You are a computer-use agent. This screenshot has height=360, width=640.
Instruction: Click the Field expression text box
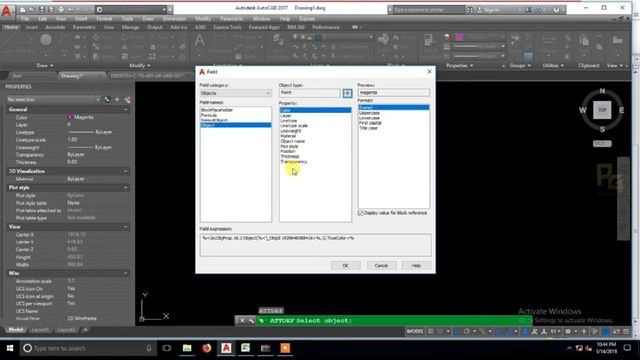click(315, 245)
